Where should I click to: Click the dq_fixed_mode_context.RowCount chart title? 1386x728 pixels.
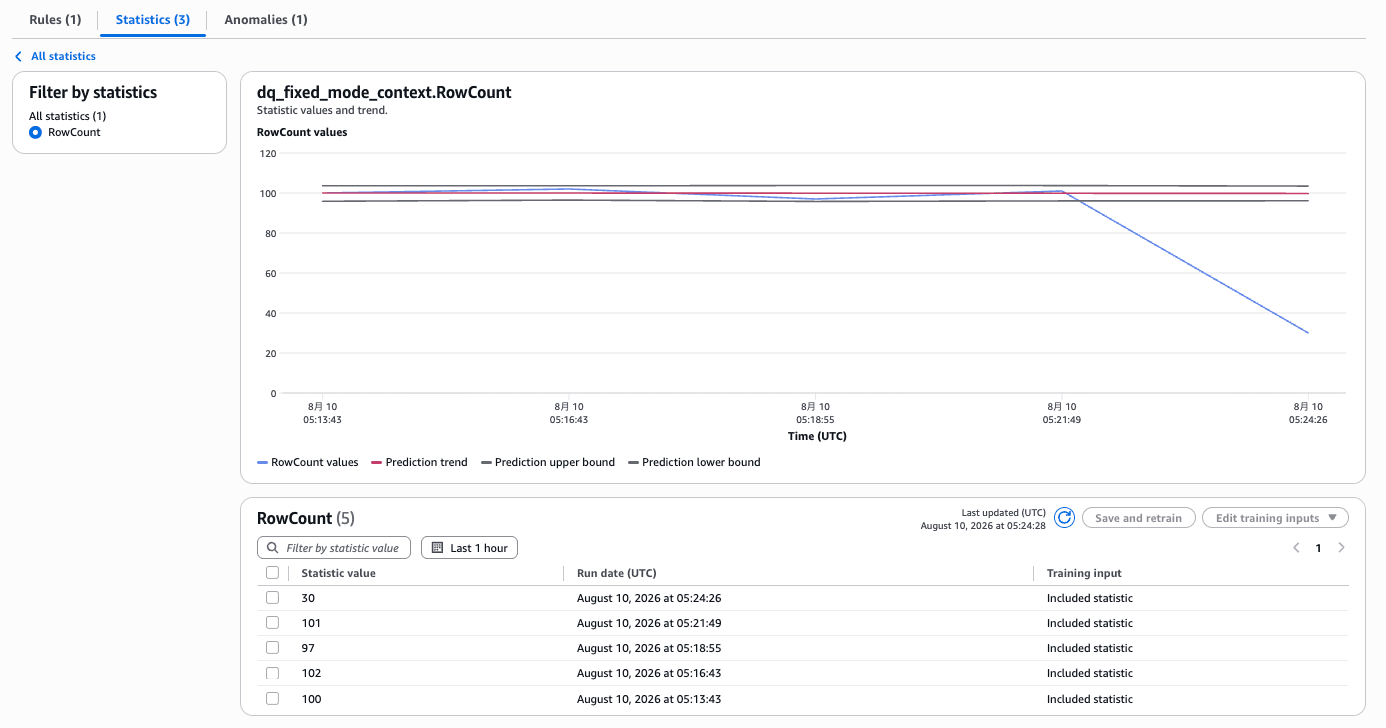384,92
